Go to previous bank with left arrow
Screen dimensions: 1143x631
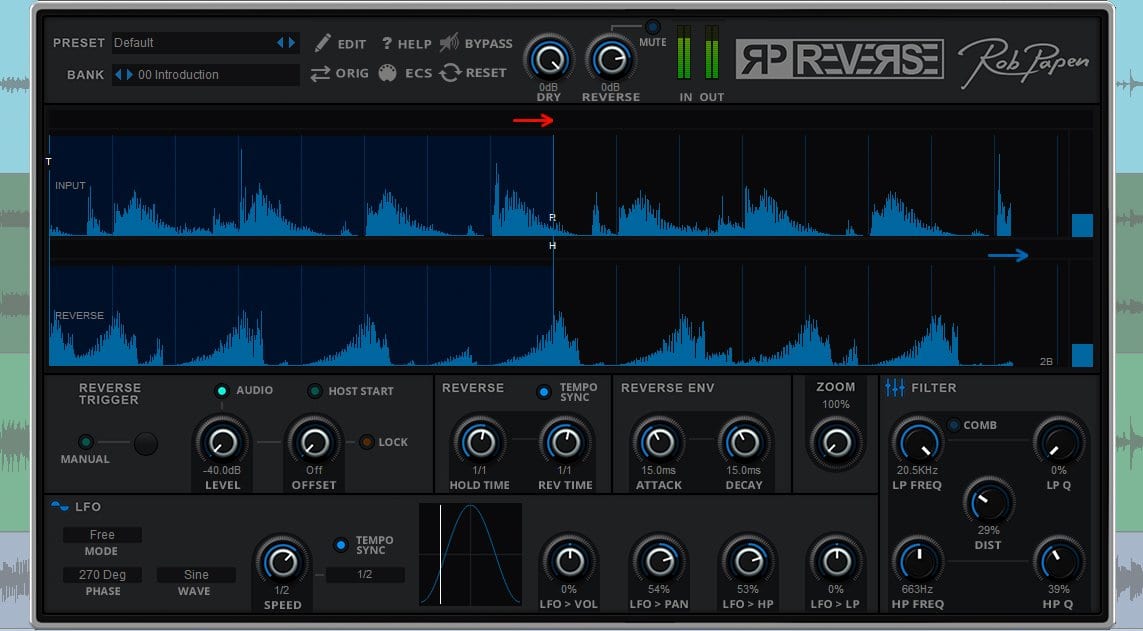pyautogui.click(x=119, y=74)
